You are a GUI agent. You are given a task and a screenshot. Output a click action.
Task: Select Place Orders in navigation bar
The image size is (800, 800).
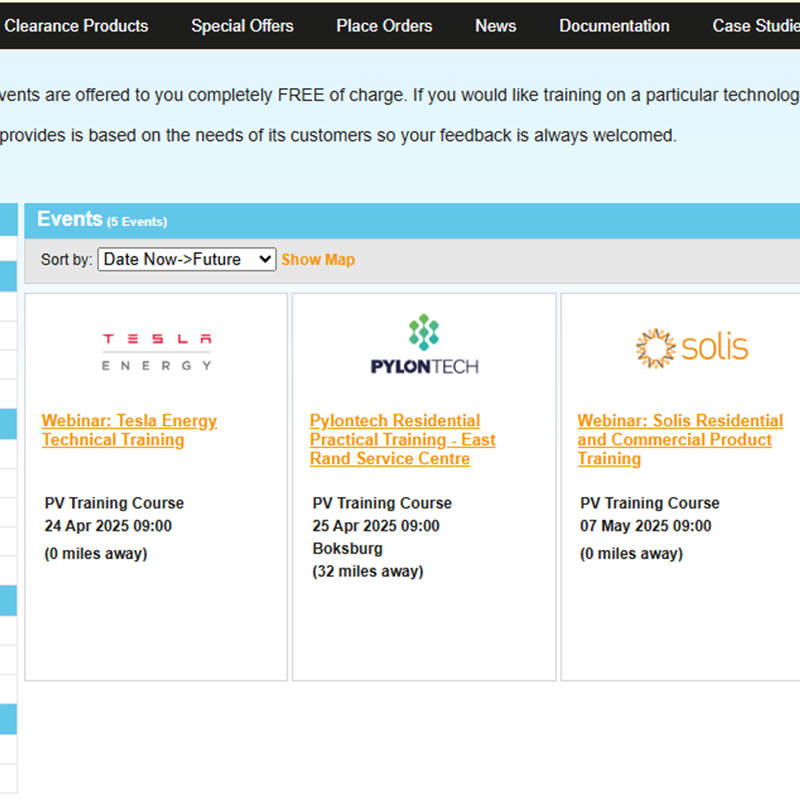(384, 26)
